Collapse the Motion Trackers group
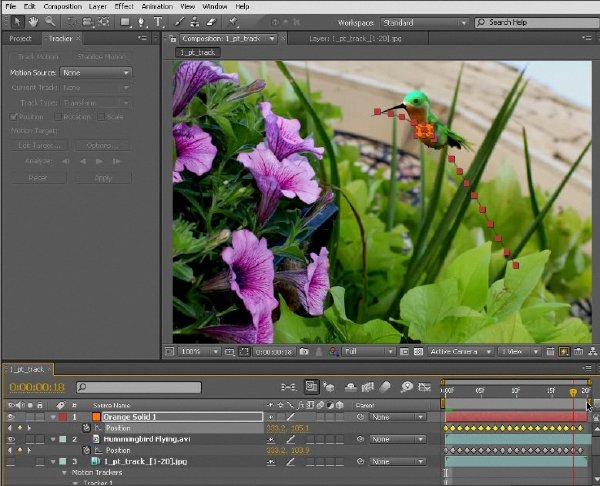 (64, 473)
